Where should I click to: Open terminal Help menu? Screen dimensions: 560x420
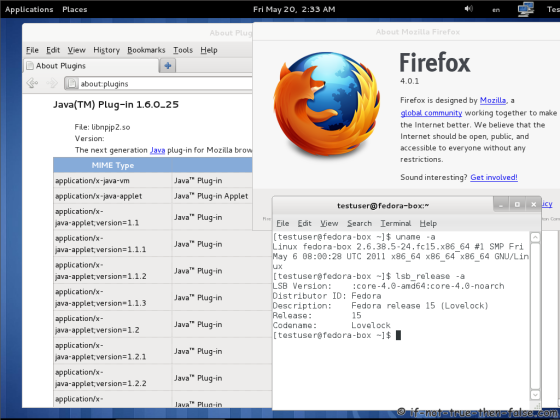pos(428,224)
